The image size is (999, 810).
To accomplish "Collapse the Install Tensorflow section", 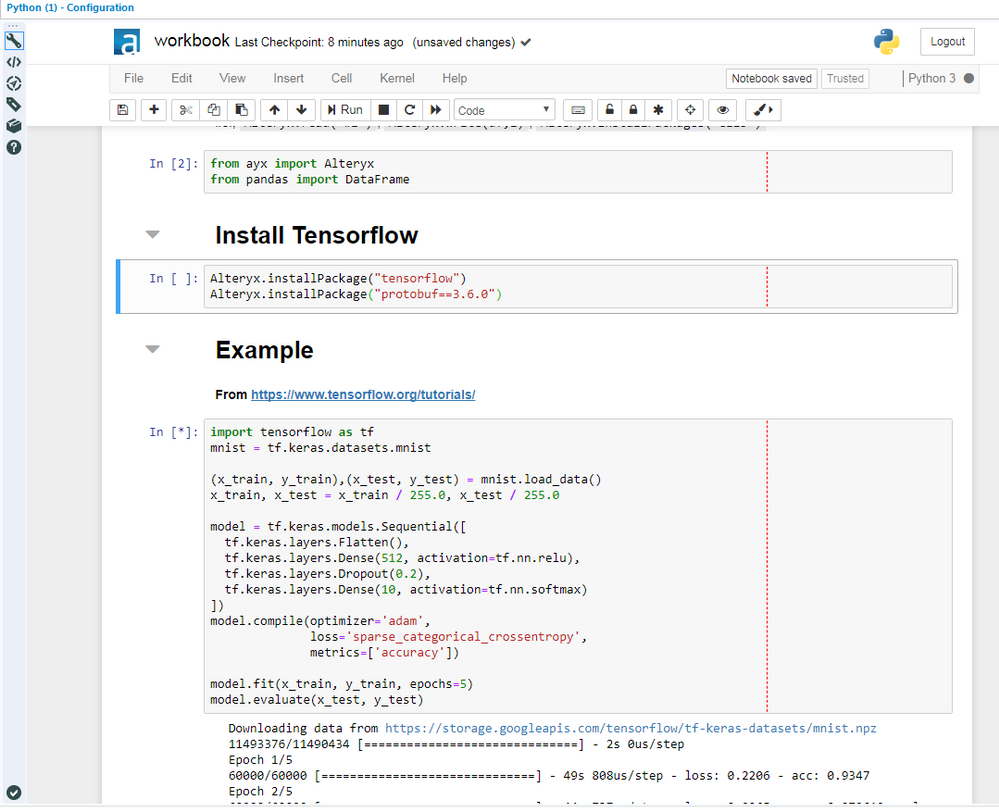I will (x=152, y=235).
